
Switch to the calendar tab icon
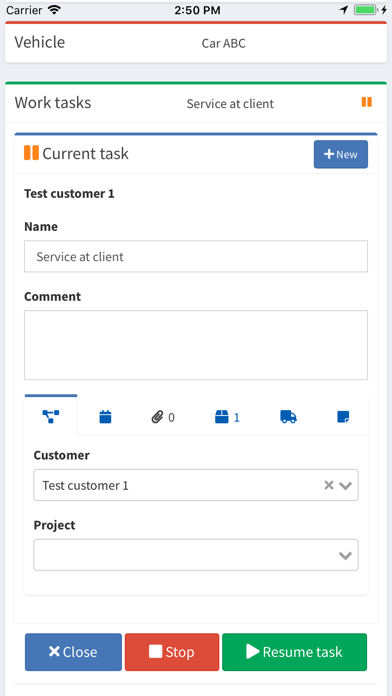105,417
